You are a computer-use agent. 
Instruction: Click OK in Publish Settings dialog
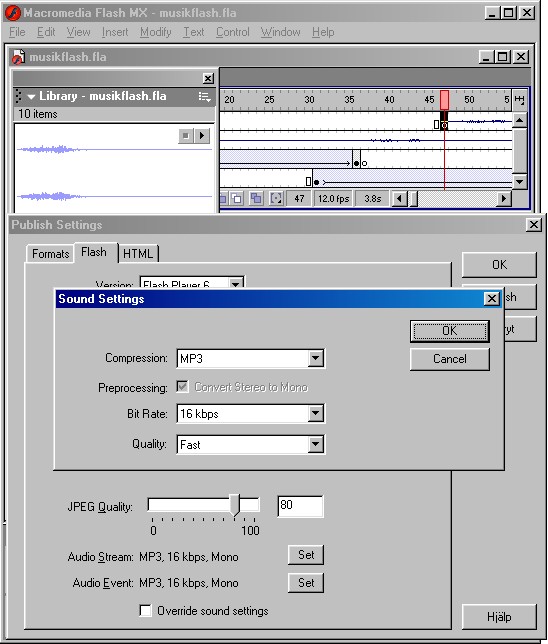(499, 265)
